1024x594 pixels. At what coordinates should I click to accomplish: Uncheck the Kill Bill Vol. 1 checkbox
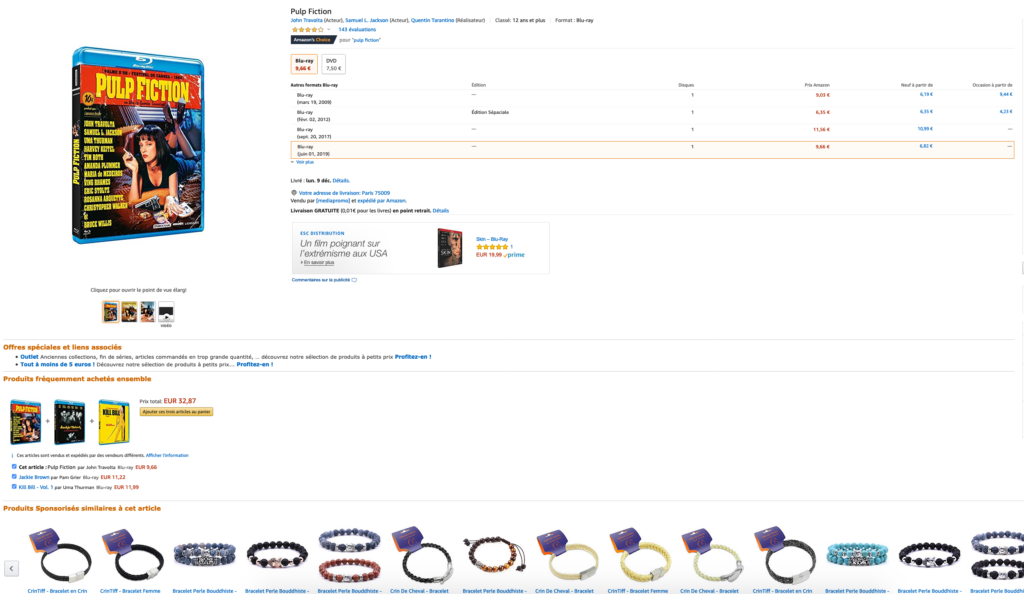[14, 486]
